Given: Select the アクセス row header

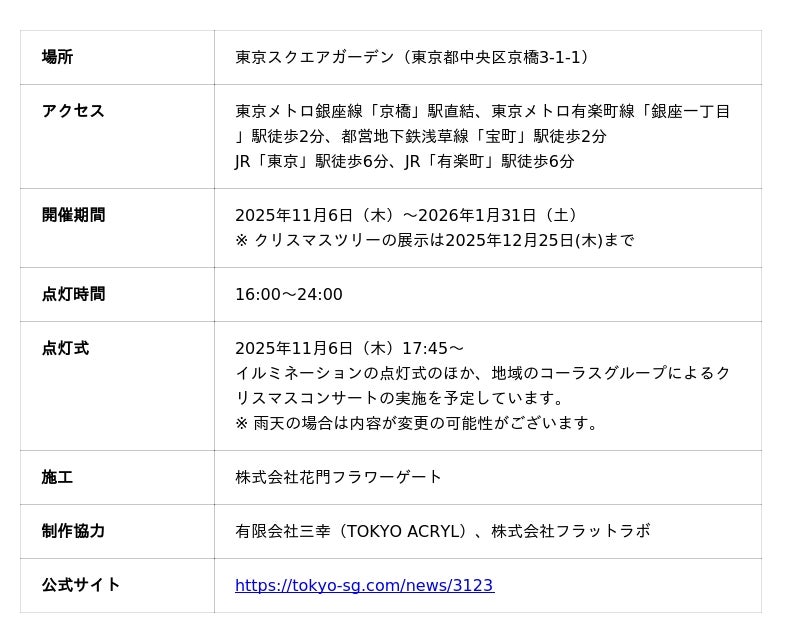Looking at the screenshot, I should tap(73, 111).
